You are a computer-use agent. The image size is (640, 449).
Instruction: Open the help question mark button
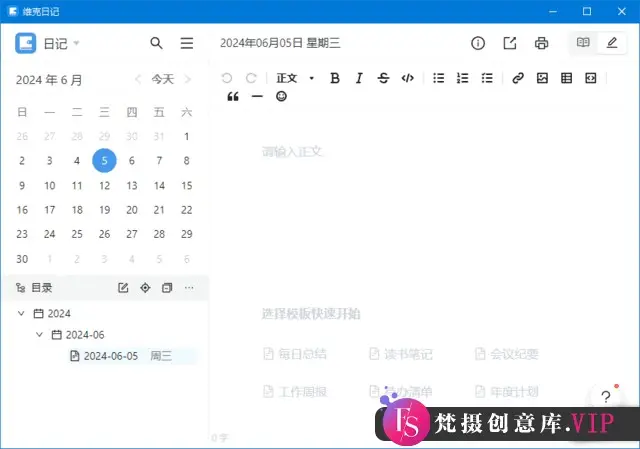point(606,396)
